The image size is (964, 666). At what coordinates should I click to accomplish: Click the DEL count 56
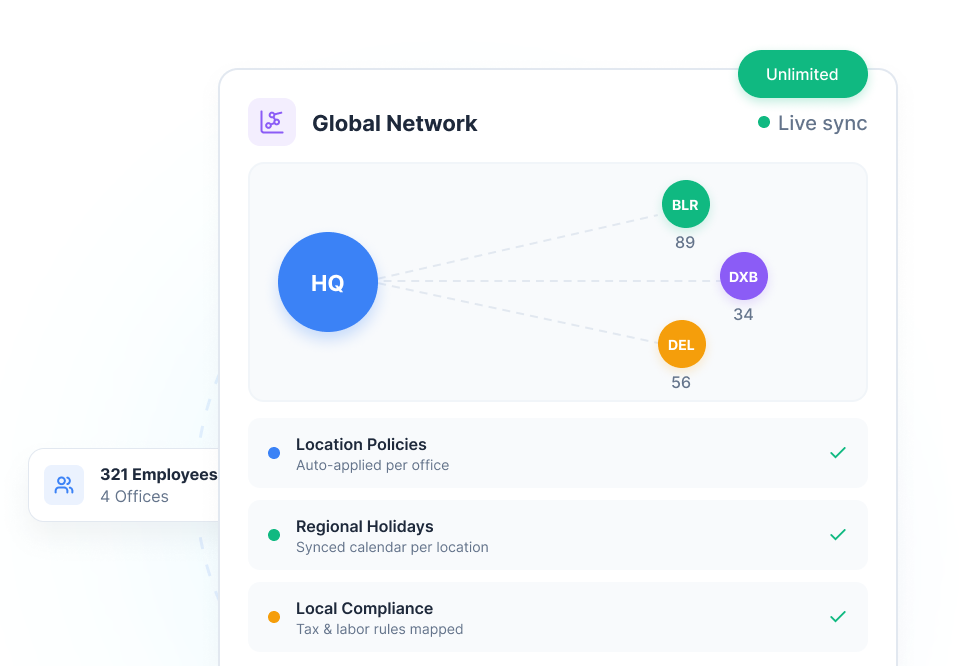681,383
